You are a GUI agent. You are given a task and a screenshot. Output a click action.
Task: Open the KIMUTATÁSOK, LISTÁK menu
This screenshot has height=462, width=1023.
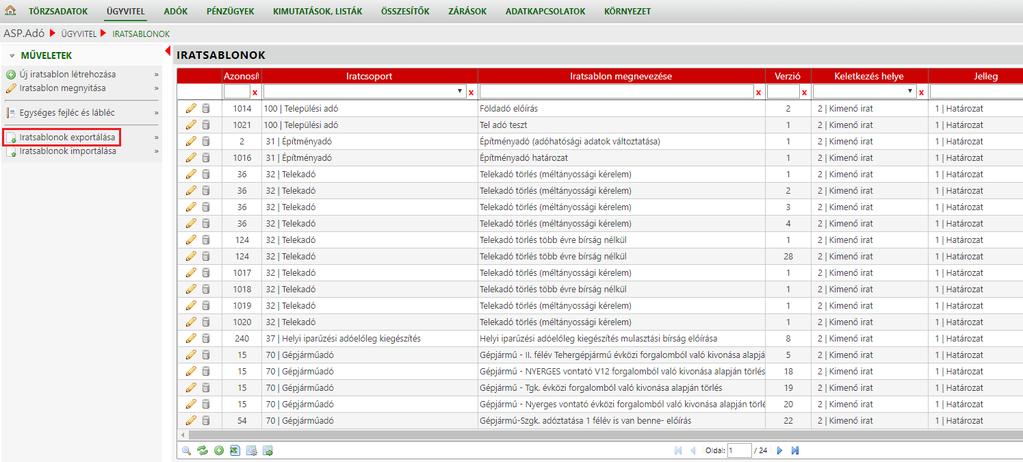(318, 11)
